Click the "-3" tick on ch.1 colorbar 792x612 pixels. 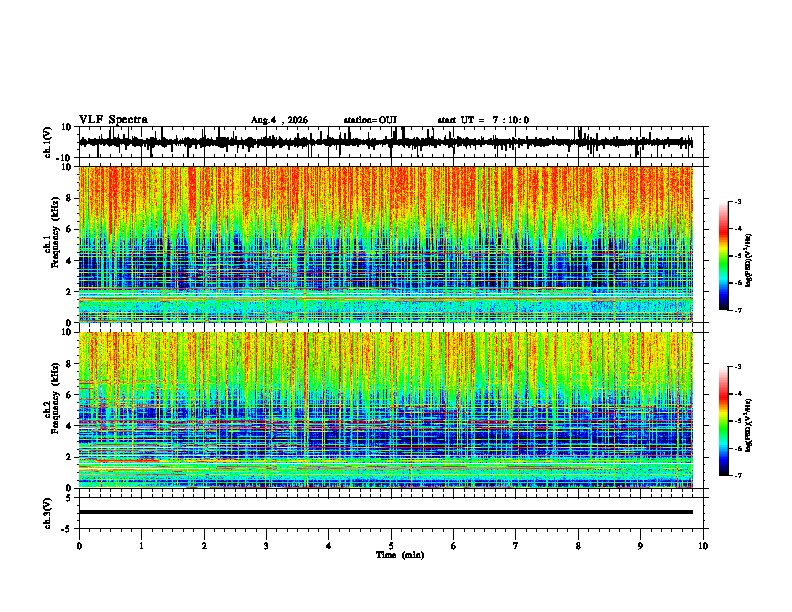pos(738,202)
